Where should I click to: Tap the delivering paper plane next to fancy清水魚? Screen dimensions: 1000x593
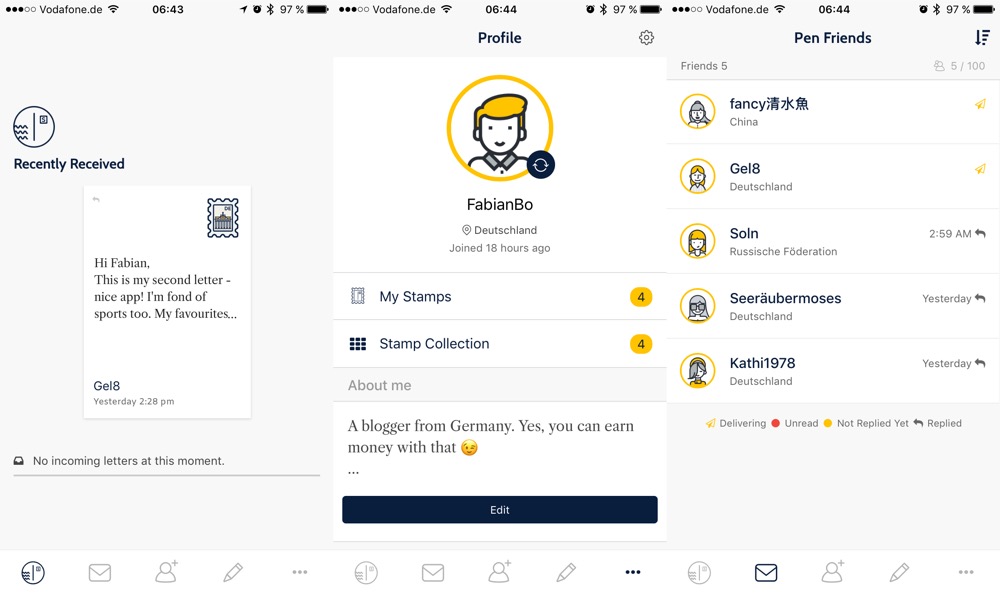(x=980, y=104)
